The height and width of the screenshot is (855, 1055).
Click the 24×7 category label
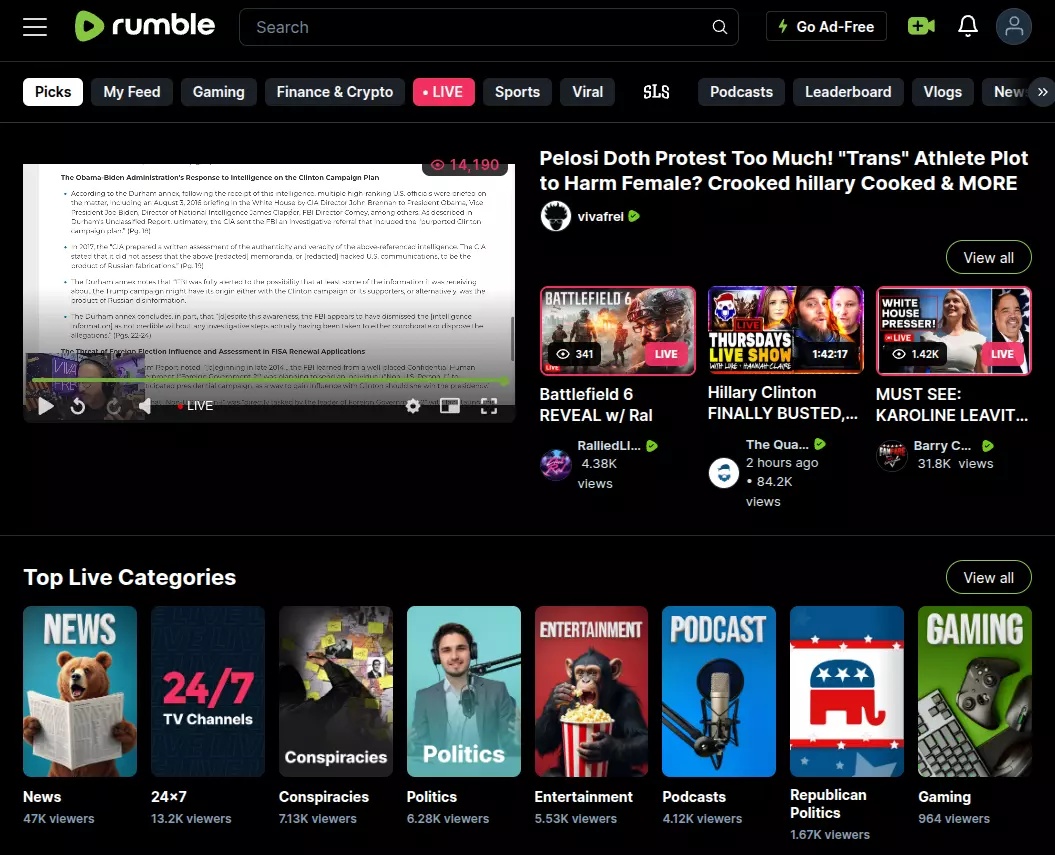[x=169, y=796]
